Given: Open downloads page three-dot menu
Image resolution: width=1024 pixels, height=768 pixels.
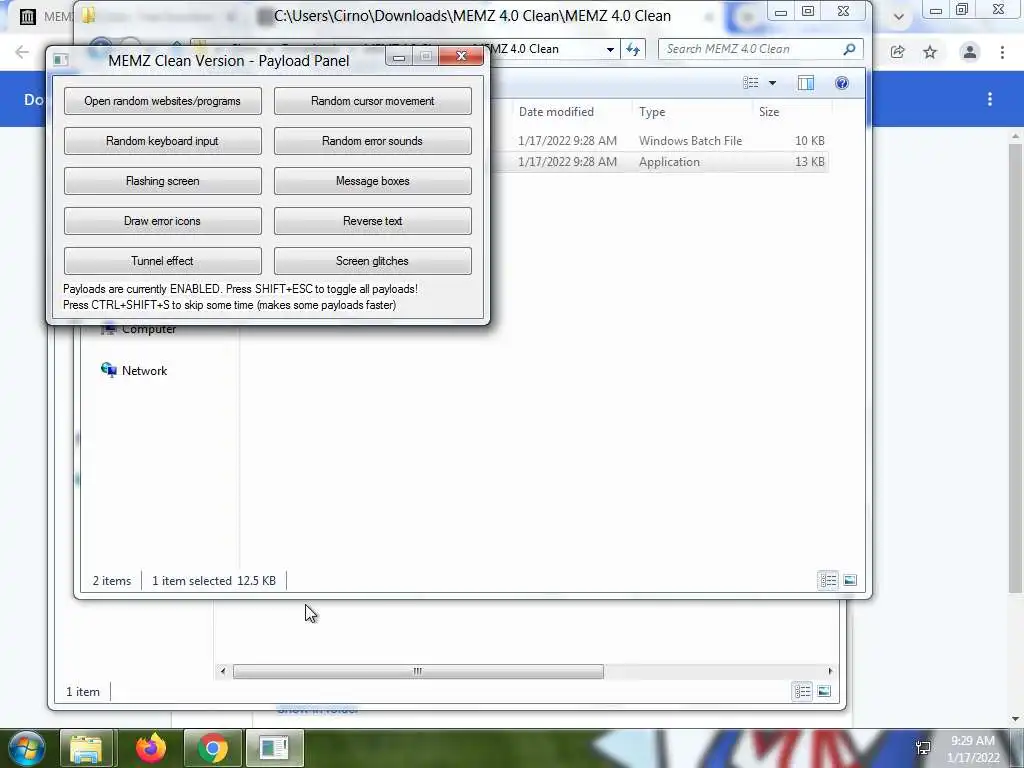Looking at the screenshot, I should point(990,99).
